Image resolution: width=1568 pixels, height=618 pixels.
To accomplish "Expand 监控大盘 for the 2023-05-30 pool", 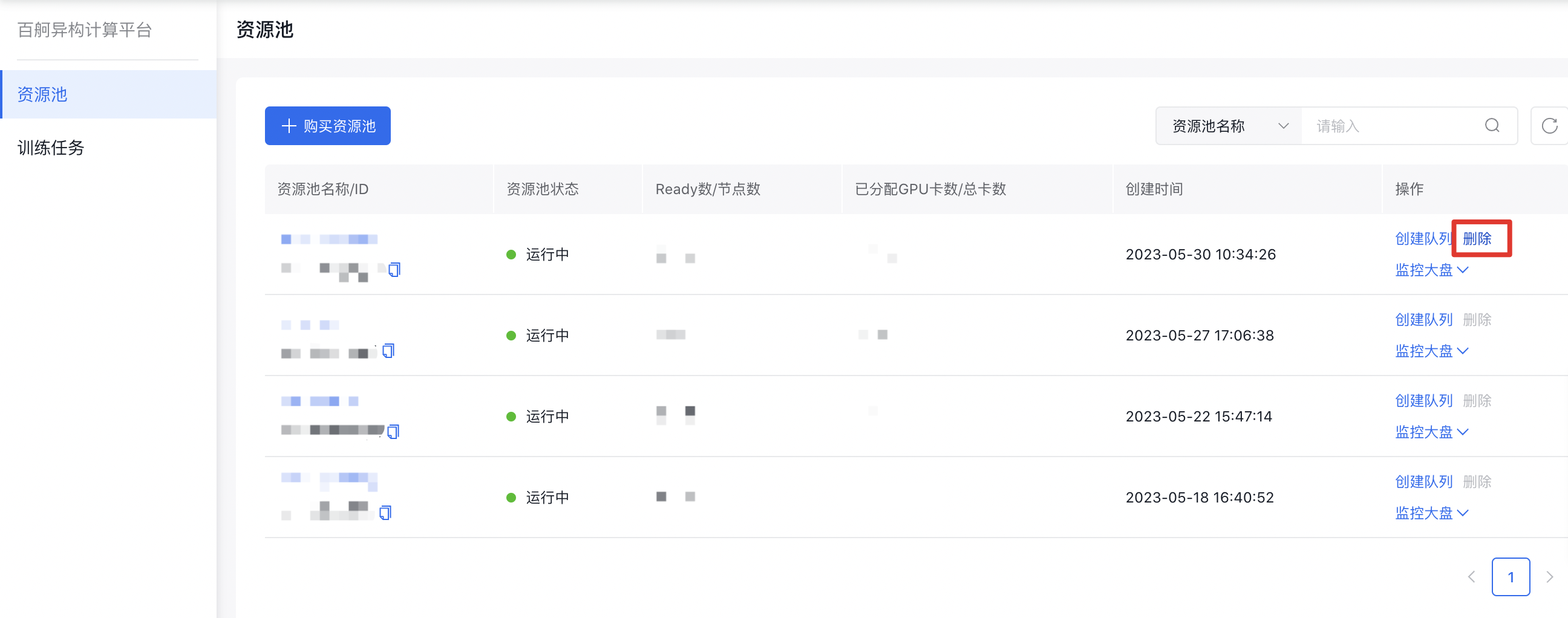I will click(x=1432, y=270).
